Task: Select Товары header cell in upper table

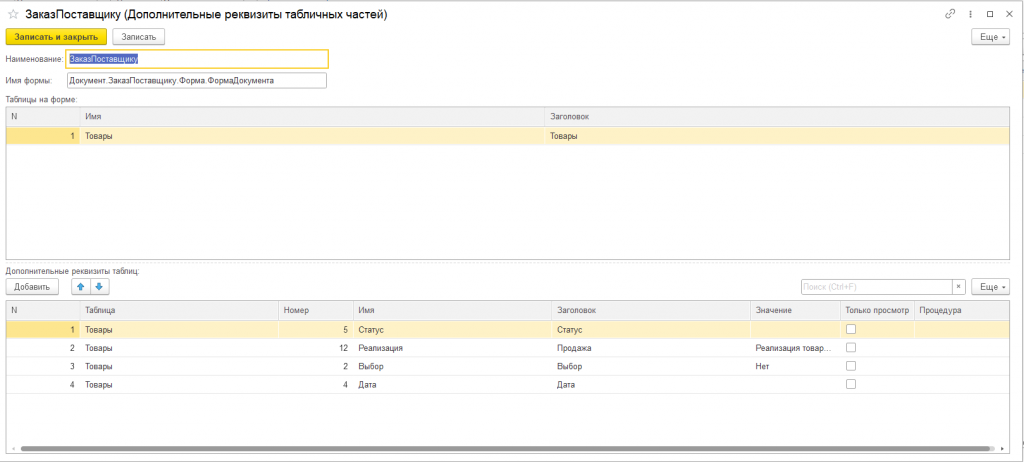Action: click(x=777, y=136)
